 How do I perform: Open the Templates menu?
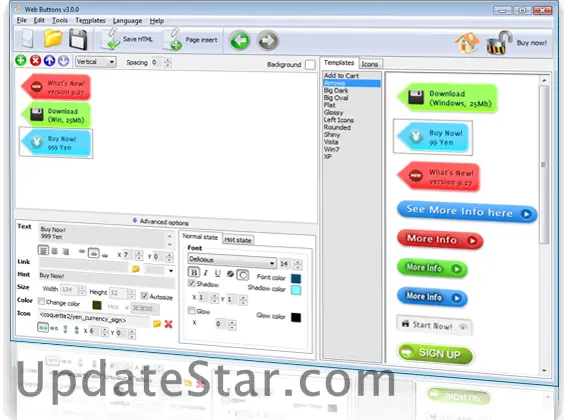[90, 21]
